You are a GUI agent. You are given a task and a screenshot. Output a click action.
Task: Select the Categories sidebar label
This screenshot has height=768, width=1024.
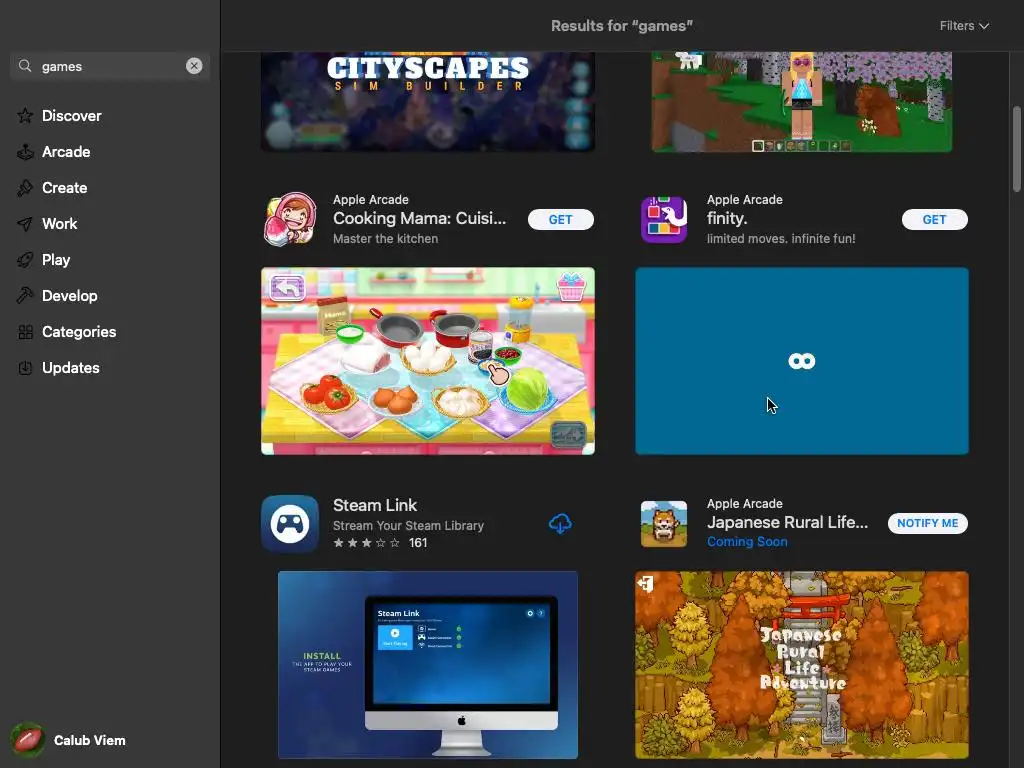click(x=79, y=332)
